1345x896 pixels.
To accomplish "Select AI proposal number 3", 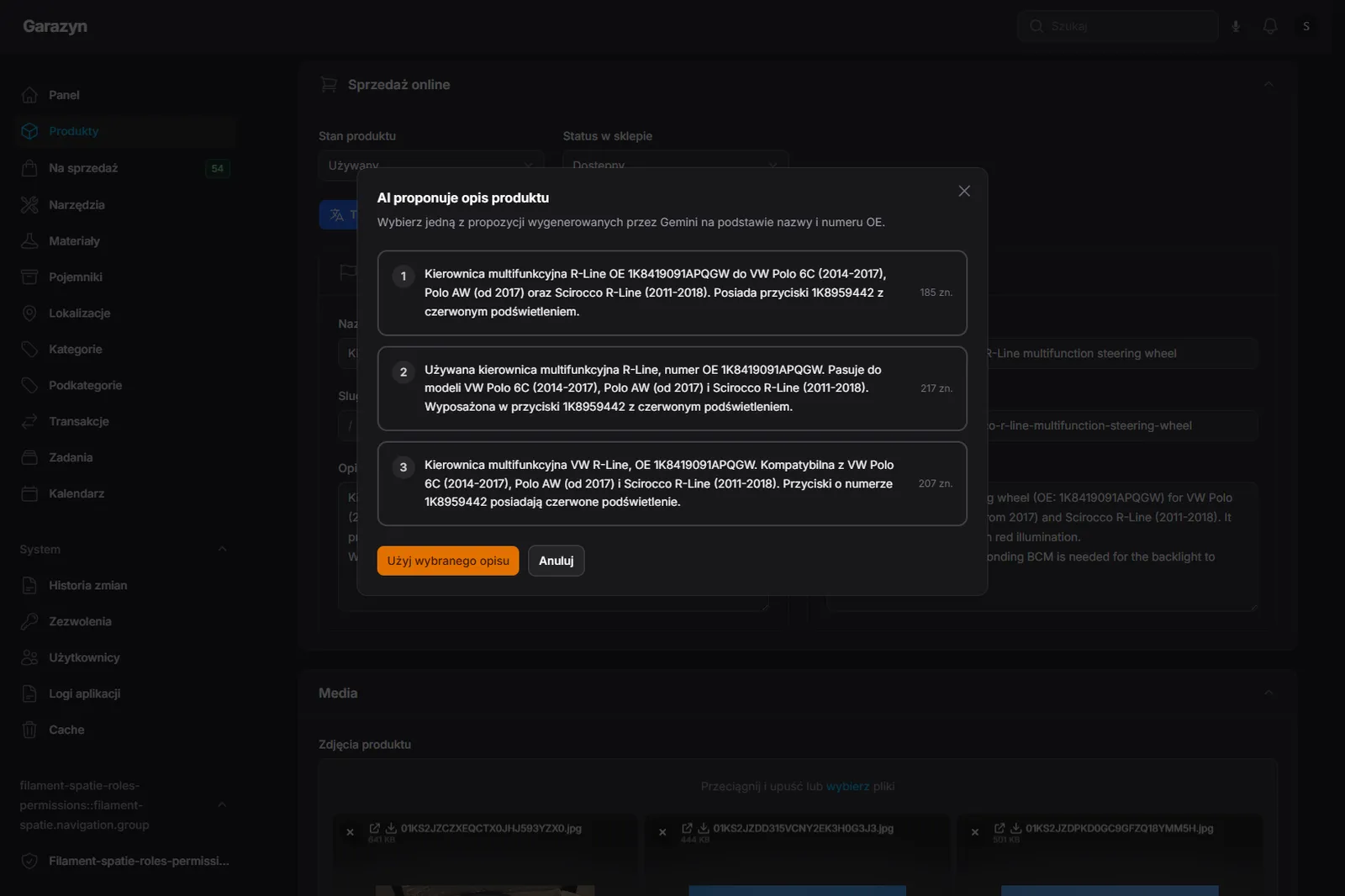I will click(672, 483).
